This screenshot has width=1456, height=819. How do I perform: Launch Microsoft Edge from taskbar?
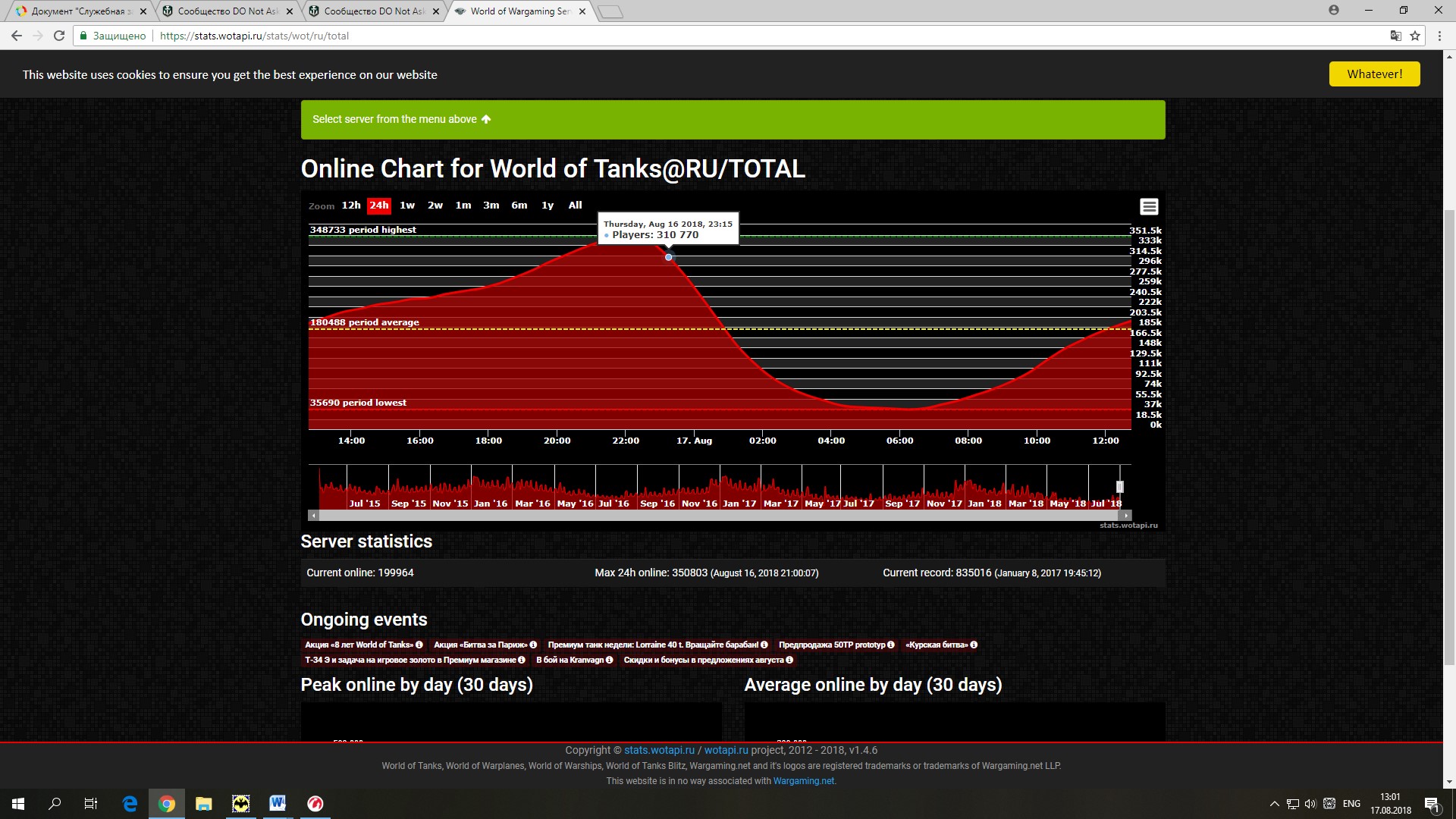pos(130,804)
